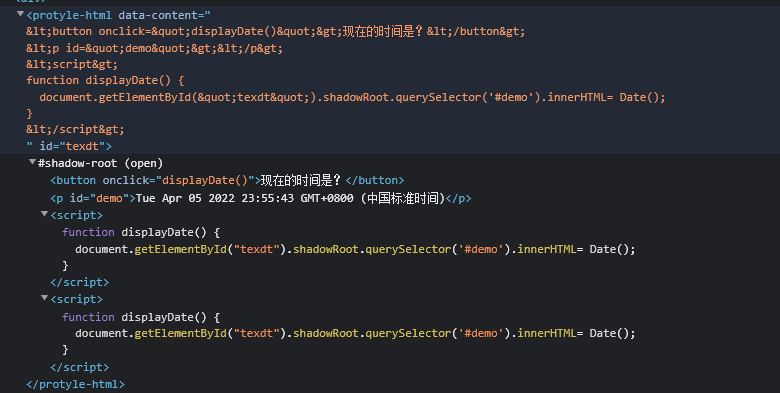Select the <script> tag directly below p#demo
The height and width of the screenshot is (393, 780).
click(77, 215)
